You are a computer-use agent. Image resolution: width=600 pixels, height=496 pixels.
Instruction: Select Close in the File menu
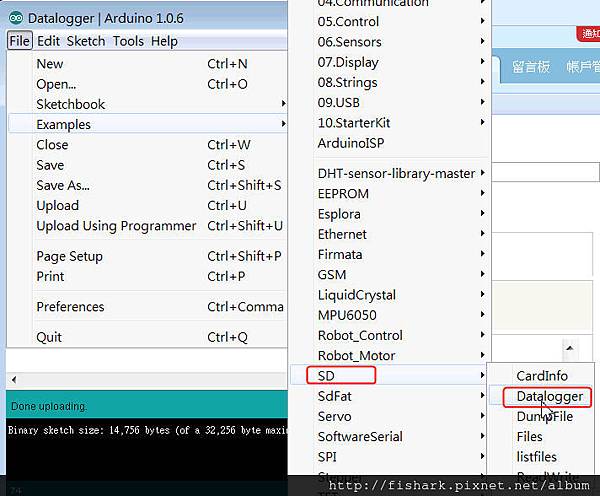pyautogui.click(x=147, y=145)
